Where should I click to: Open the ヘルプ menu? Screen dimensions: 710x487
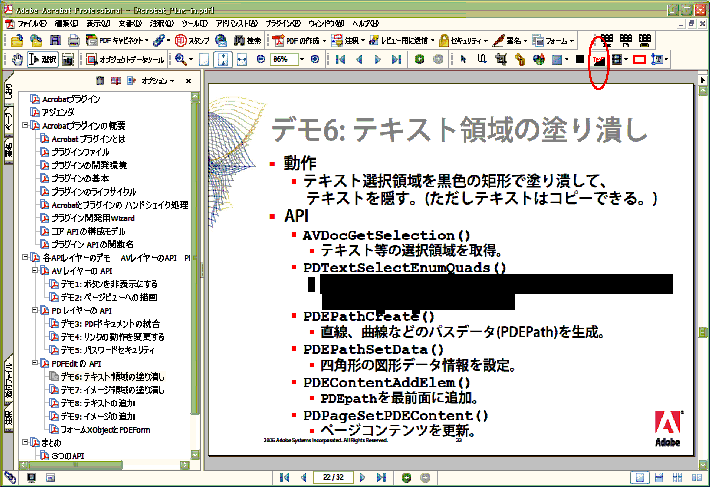[x=365, y=24]
